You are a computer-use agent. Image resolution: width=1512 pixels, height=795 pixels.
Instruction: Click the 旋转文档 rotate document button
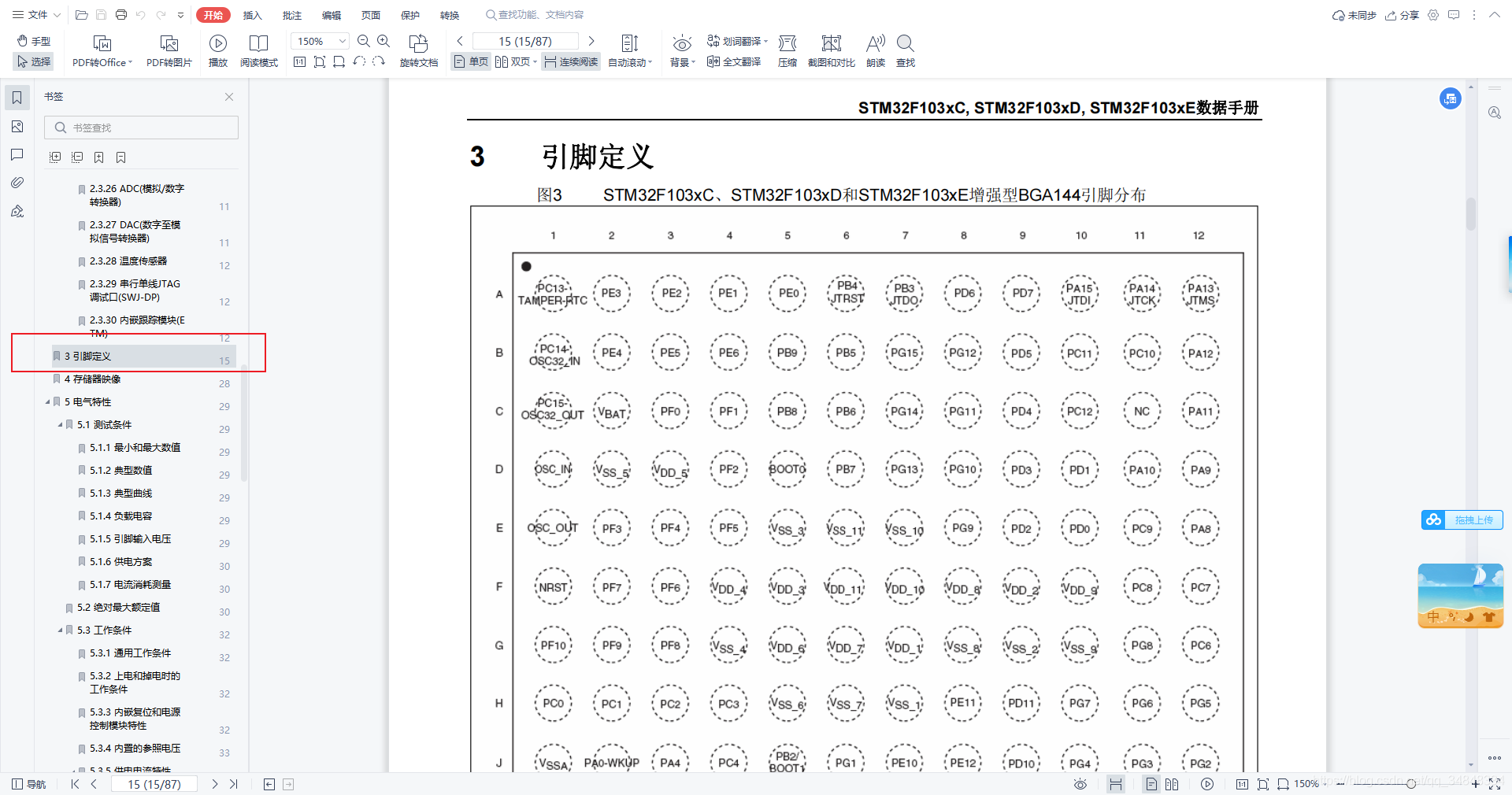click(419, 51)
